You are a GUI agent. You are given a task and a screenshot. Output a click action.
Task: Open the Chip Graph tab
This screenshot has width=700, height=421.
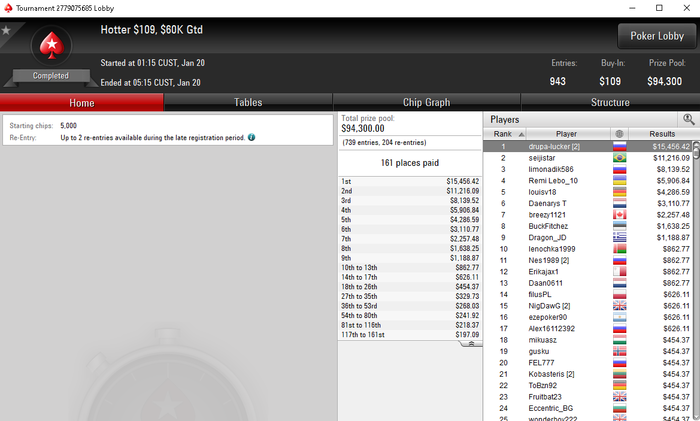point(426,102)
